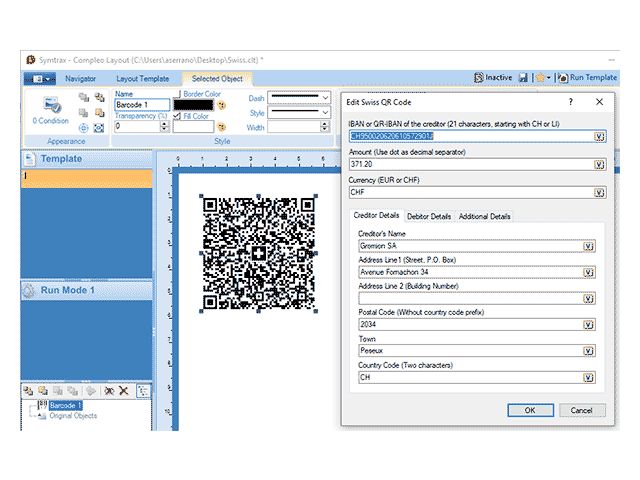Click the Template panel header icon
The image size is (640, 480).
[x=30, y=159]
